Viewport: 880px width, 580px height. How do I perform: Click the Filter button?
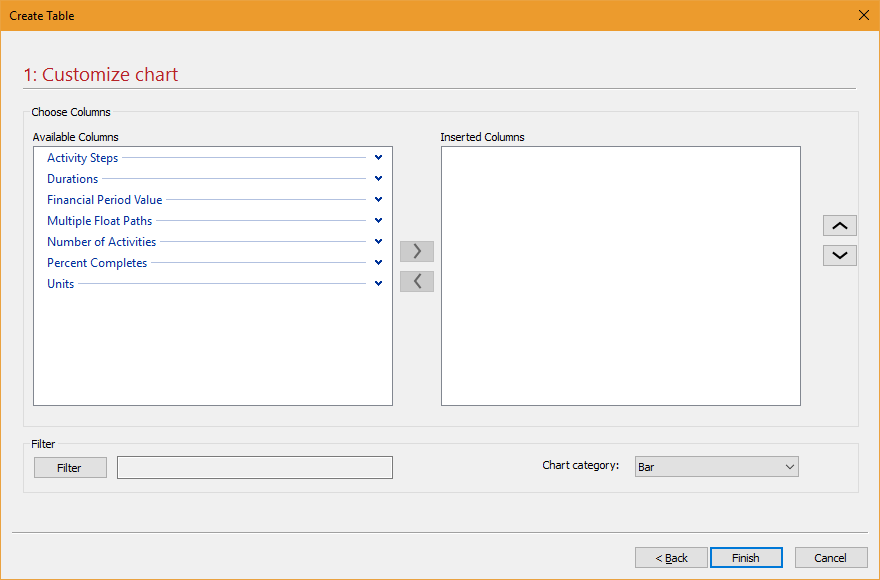tap(69, 467)
